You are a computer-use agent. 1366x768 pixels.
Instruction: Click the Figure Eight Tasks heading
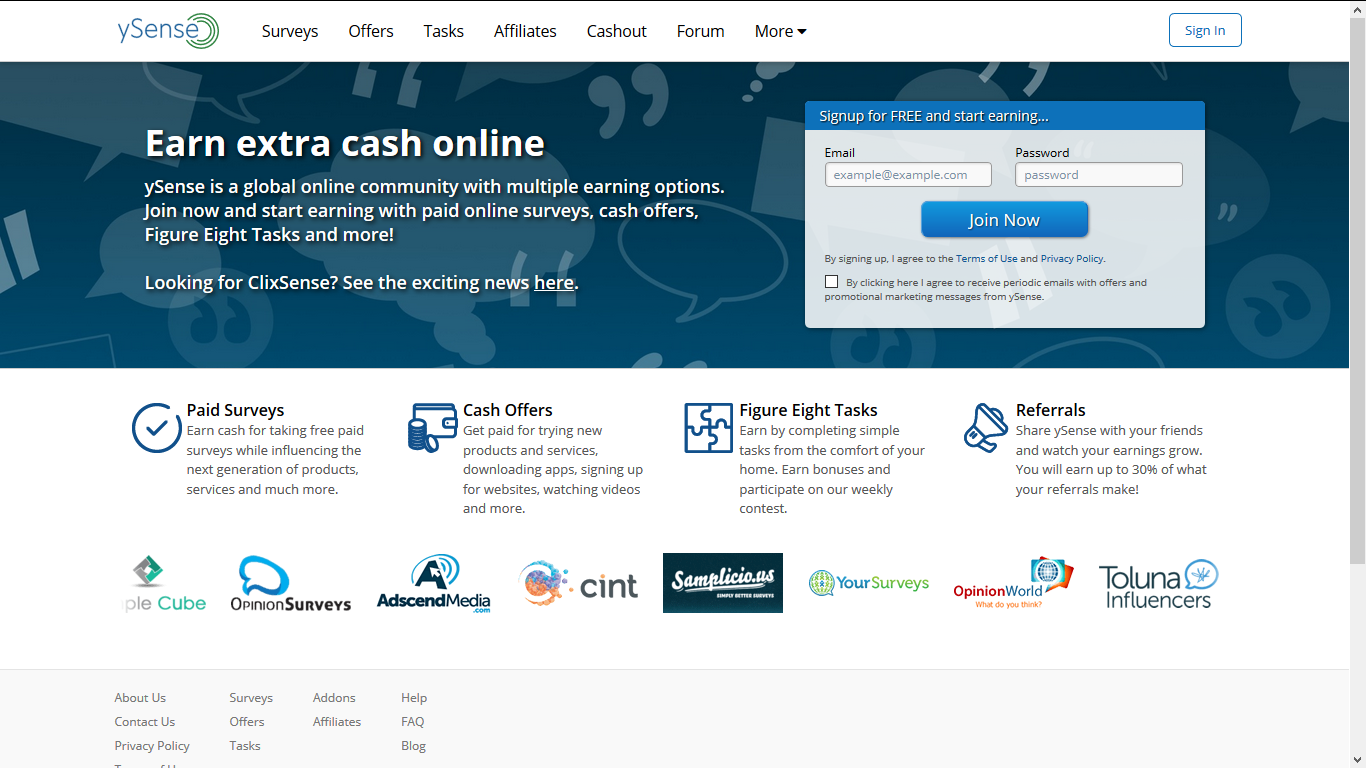pos(808,410)
